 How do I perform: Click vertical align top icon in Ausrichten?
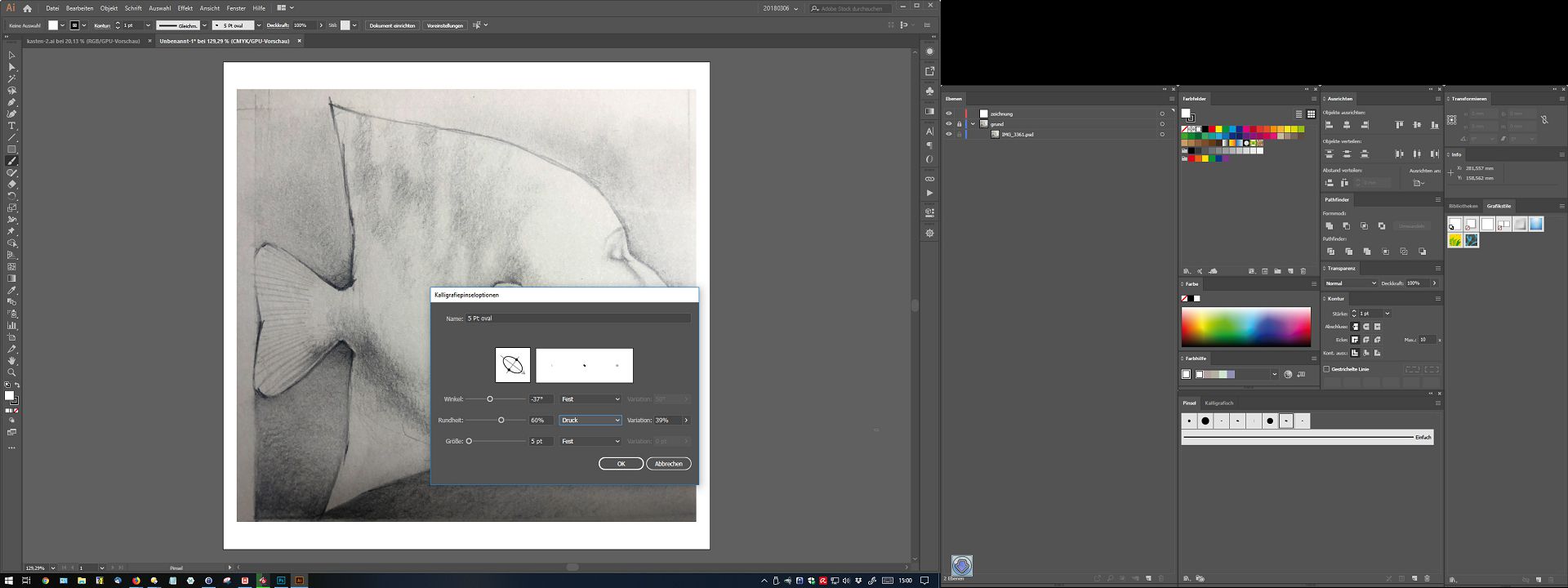(1399, 125)
